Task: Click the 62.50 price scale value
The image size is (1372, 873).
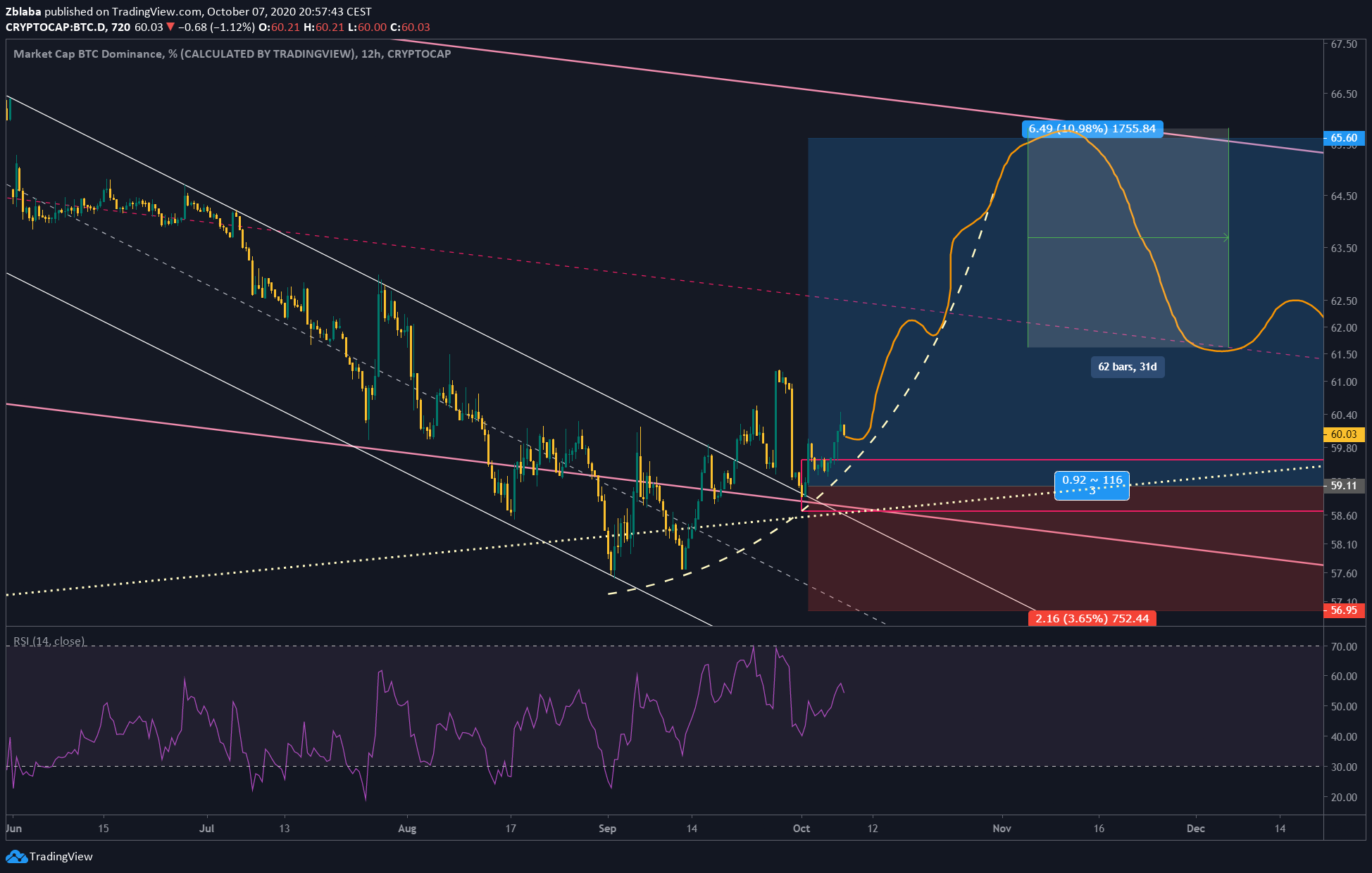Action: tap(1344, 301)
